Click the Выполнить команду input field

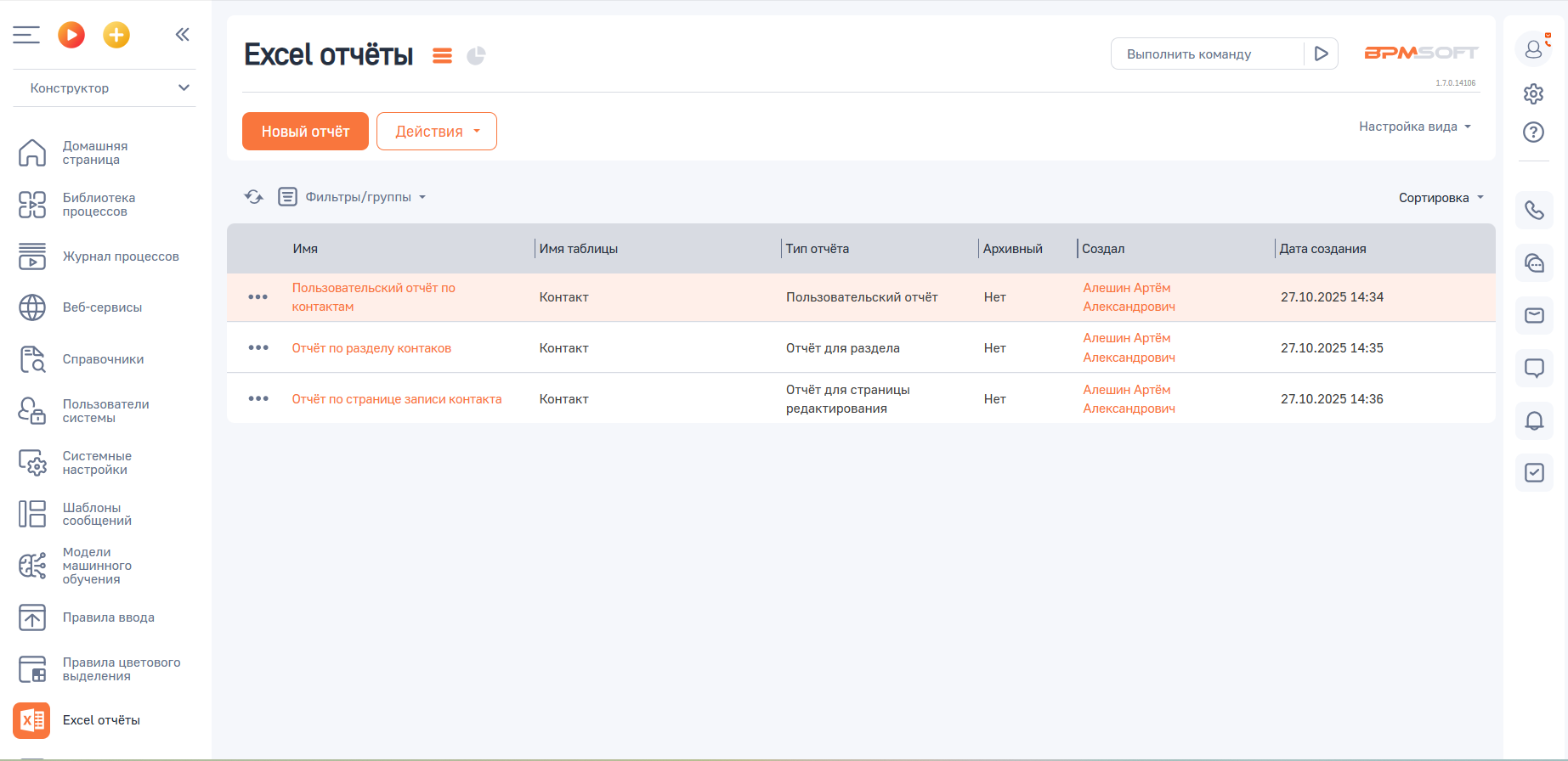pos(1207,54)
